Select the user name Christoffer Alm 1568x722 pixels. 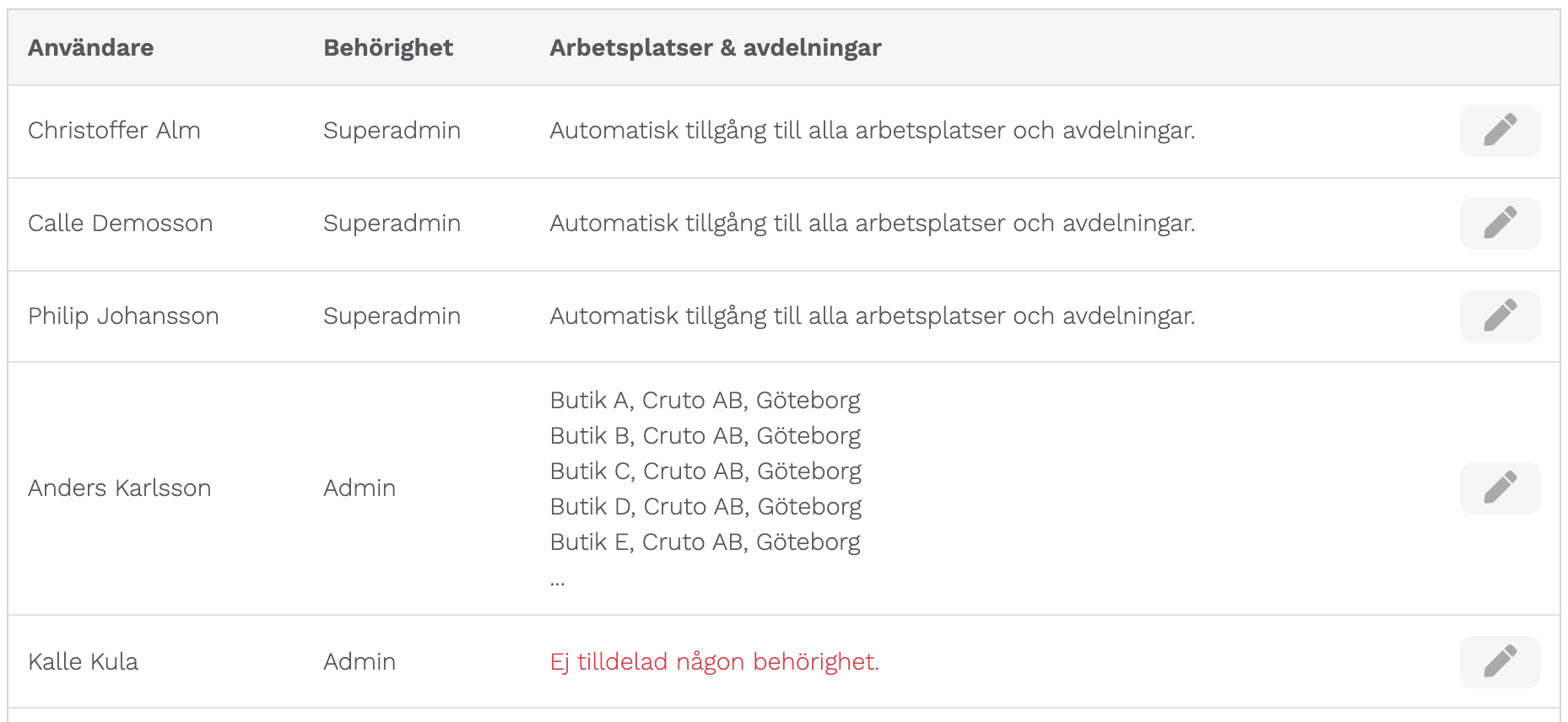(114, 130)
